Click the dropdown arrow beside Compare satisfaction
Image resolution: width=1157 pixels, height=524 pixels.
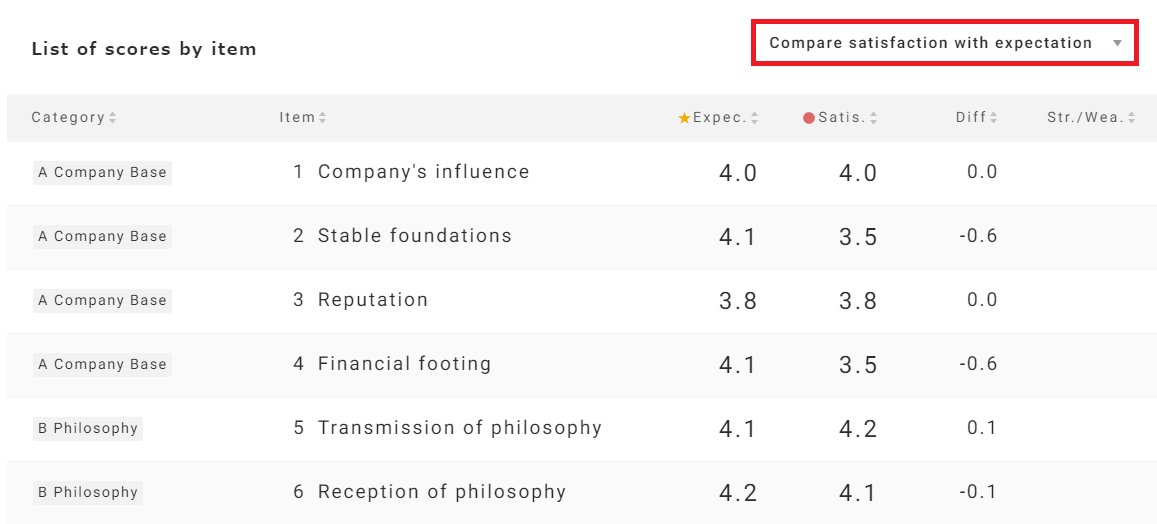1117,44
